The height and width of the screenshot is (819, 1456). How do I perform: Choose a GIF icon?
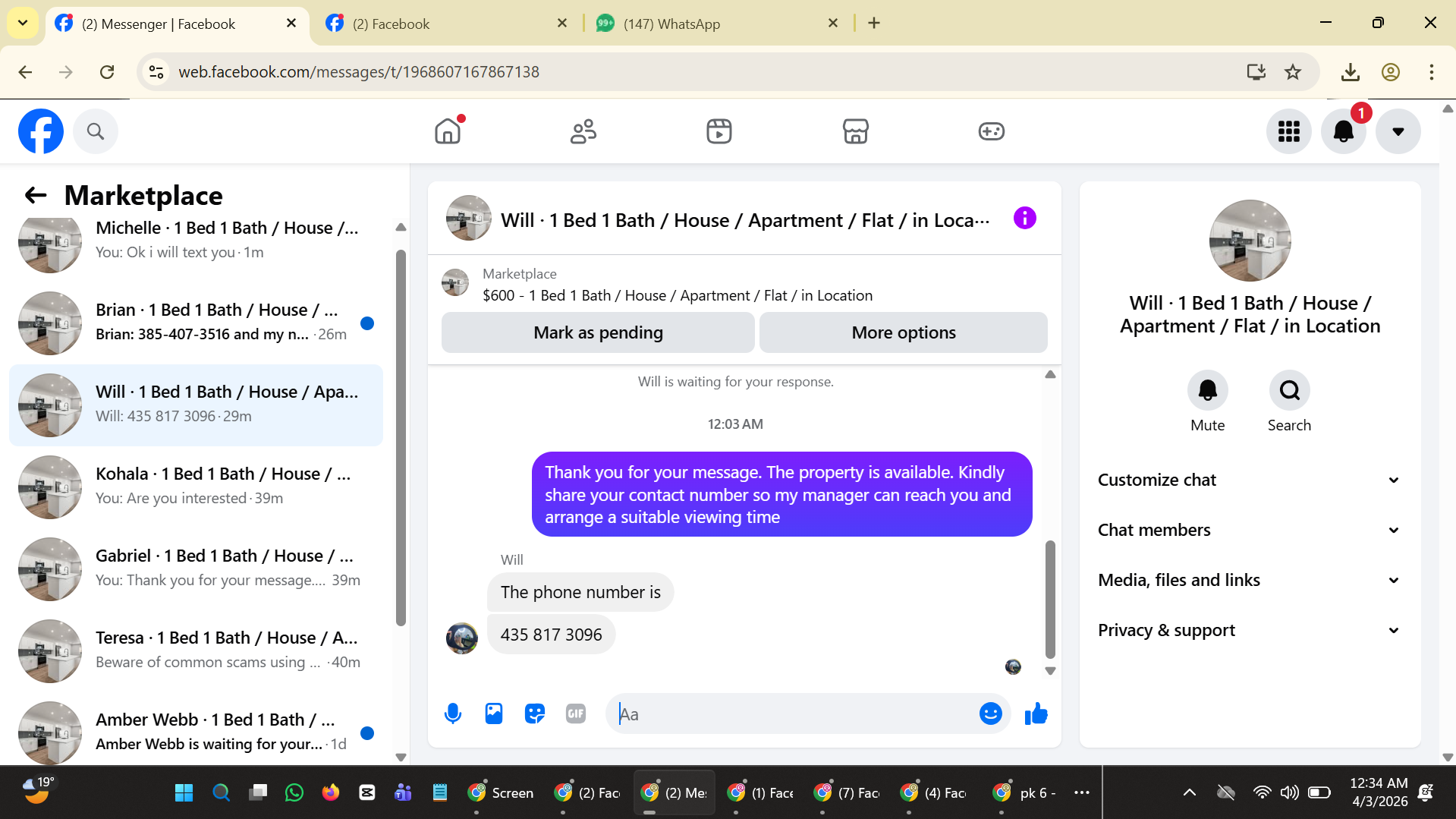[576, 713]
